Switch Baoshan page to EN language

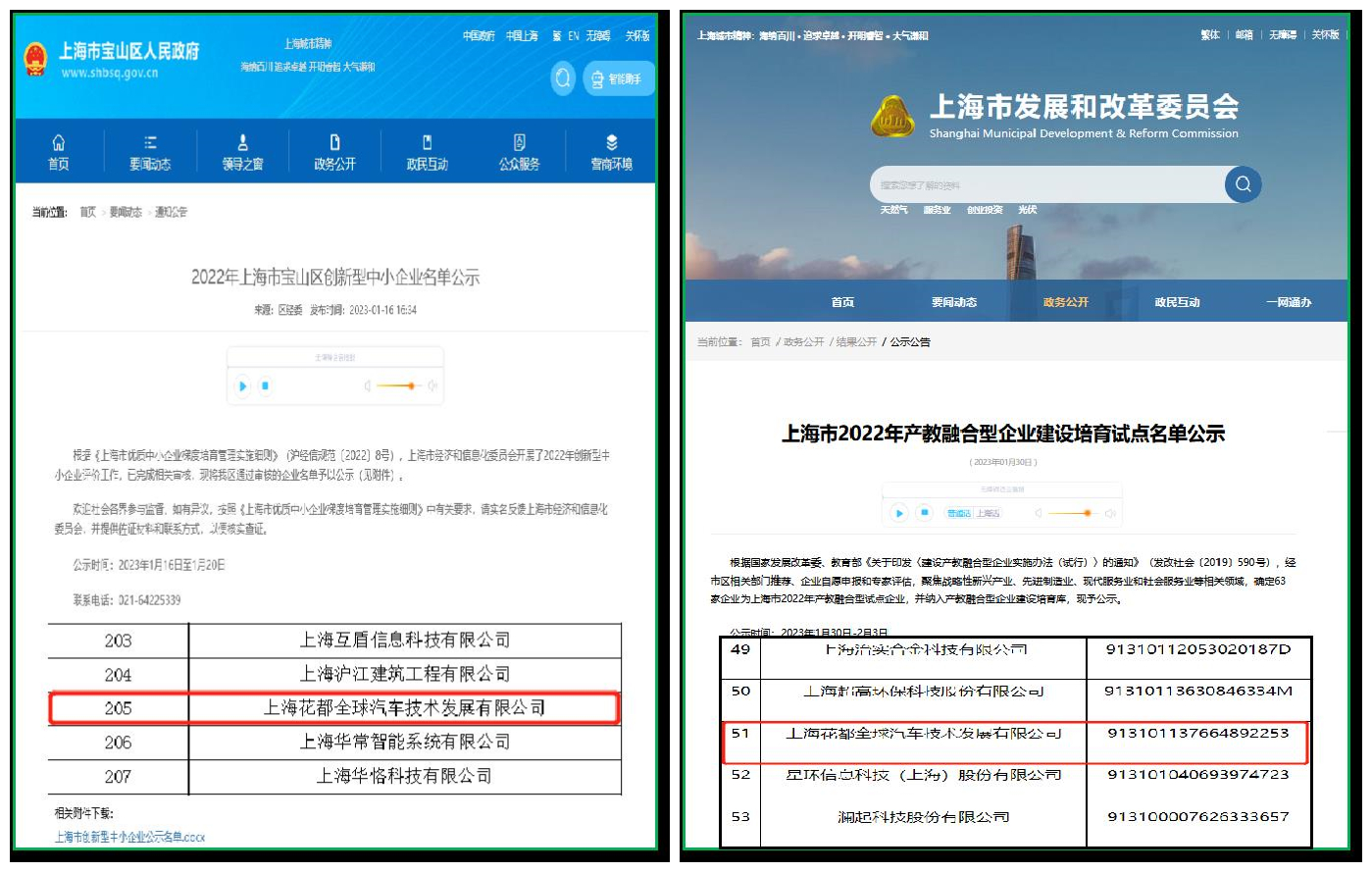click(x=574, y=36)
